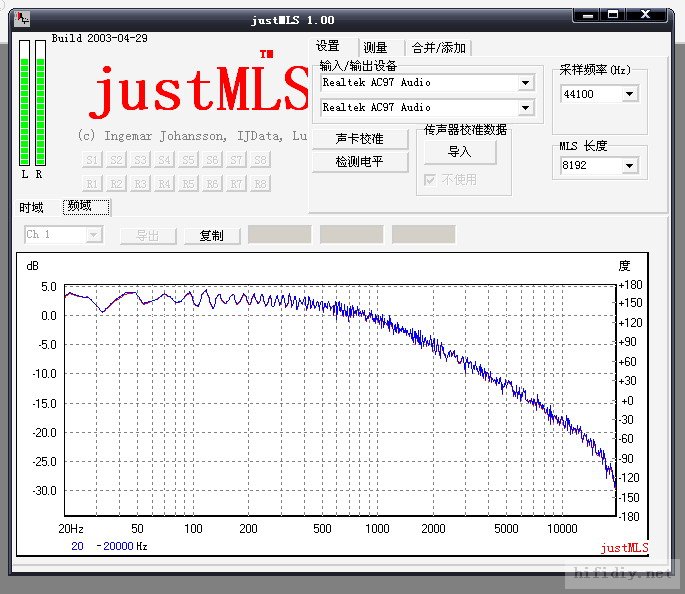Click the S1 memory slot button
Image resolution: width=685 pixels, height=594 pixels.
click(92, 160)
